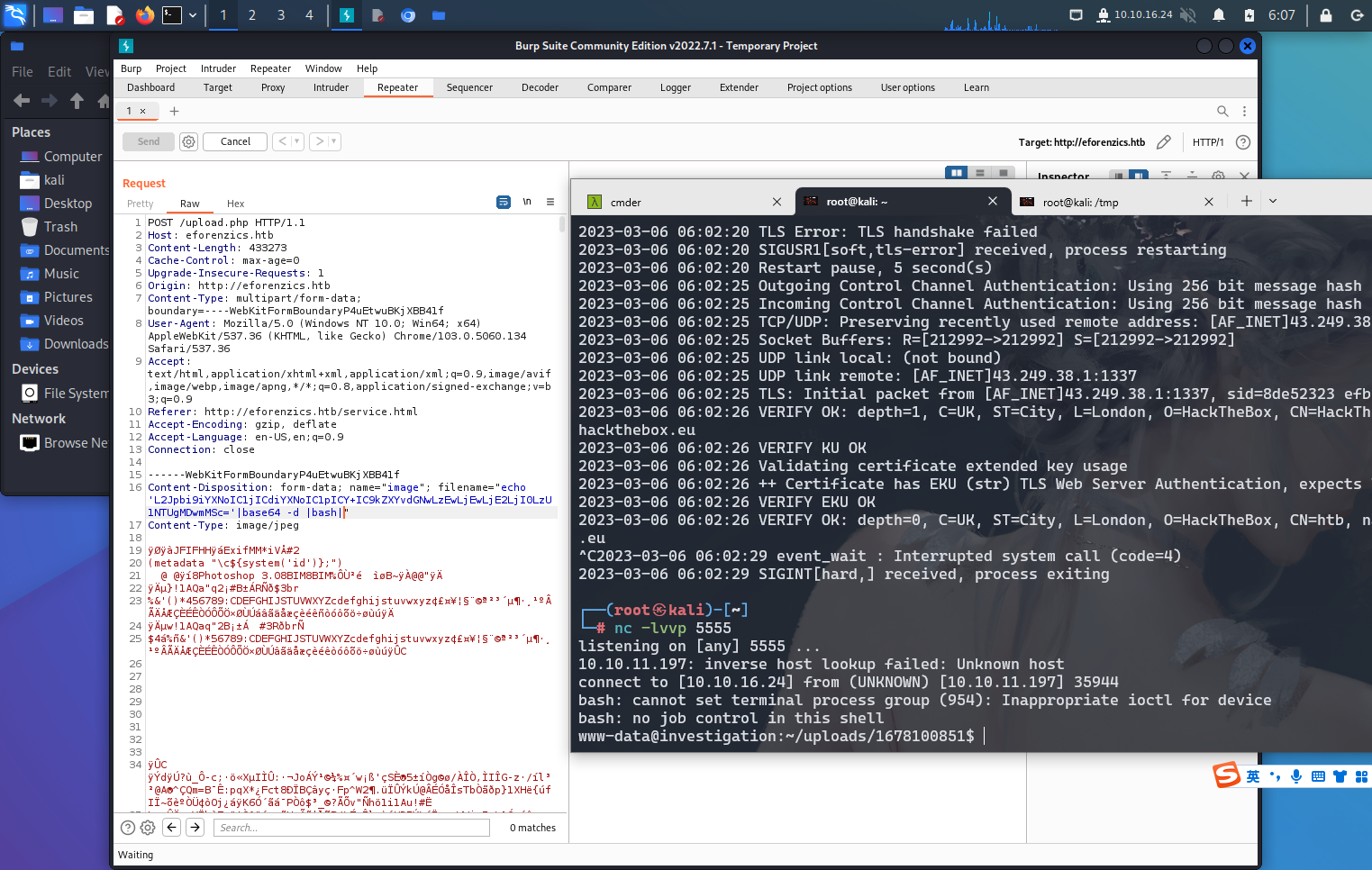This screenshot has width=1372, height=870.
Task: Edit target with pencil icon
Action: tap(1164, 142)
